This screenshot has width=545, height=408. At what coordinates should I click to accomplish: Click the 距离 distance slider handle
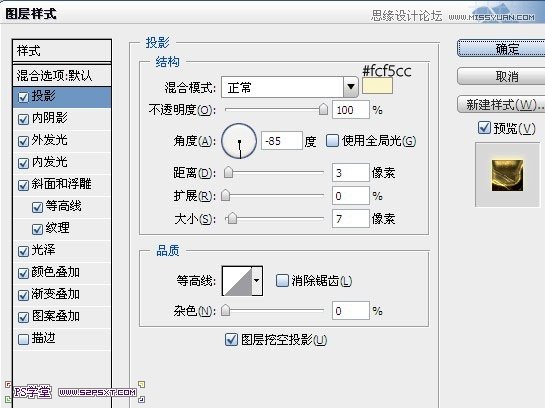coord(228,172)
